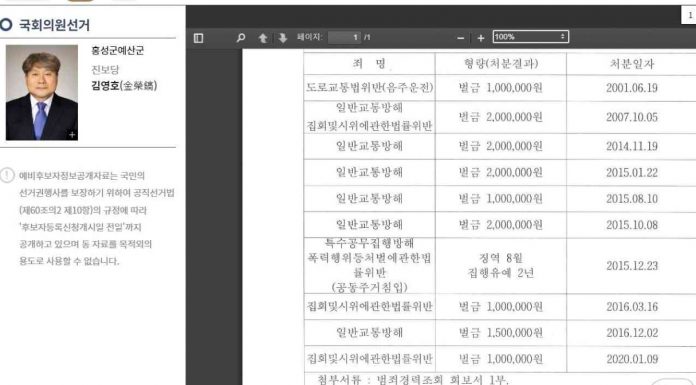Viewport: 696px width, 385px height.
Task: Click the 2015.12.23 date cell
Action: pyautogui.click(x=632, y=266)
